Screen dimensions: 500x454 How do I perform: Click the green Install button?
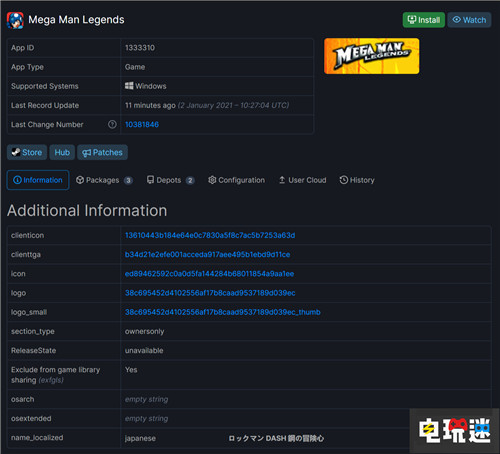coord(424,20)
